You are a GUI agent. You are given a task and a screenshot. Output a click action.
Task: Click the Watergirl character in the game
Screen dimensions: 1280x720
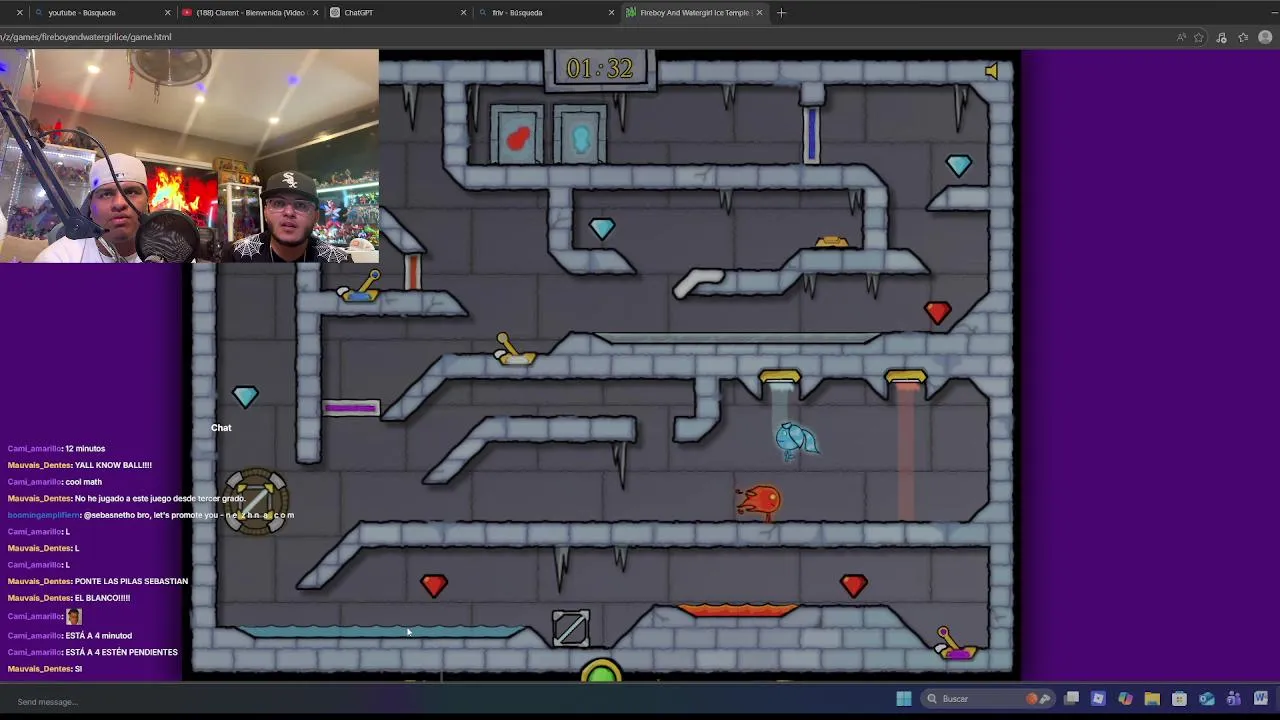[797, 440]
